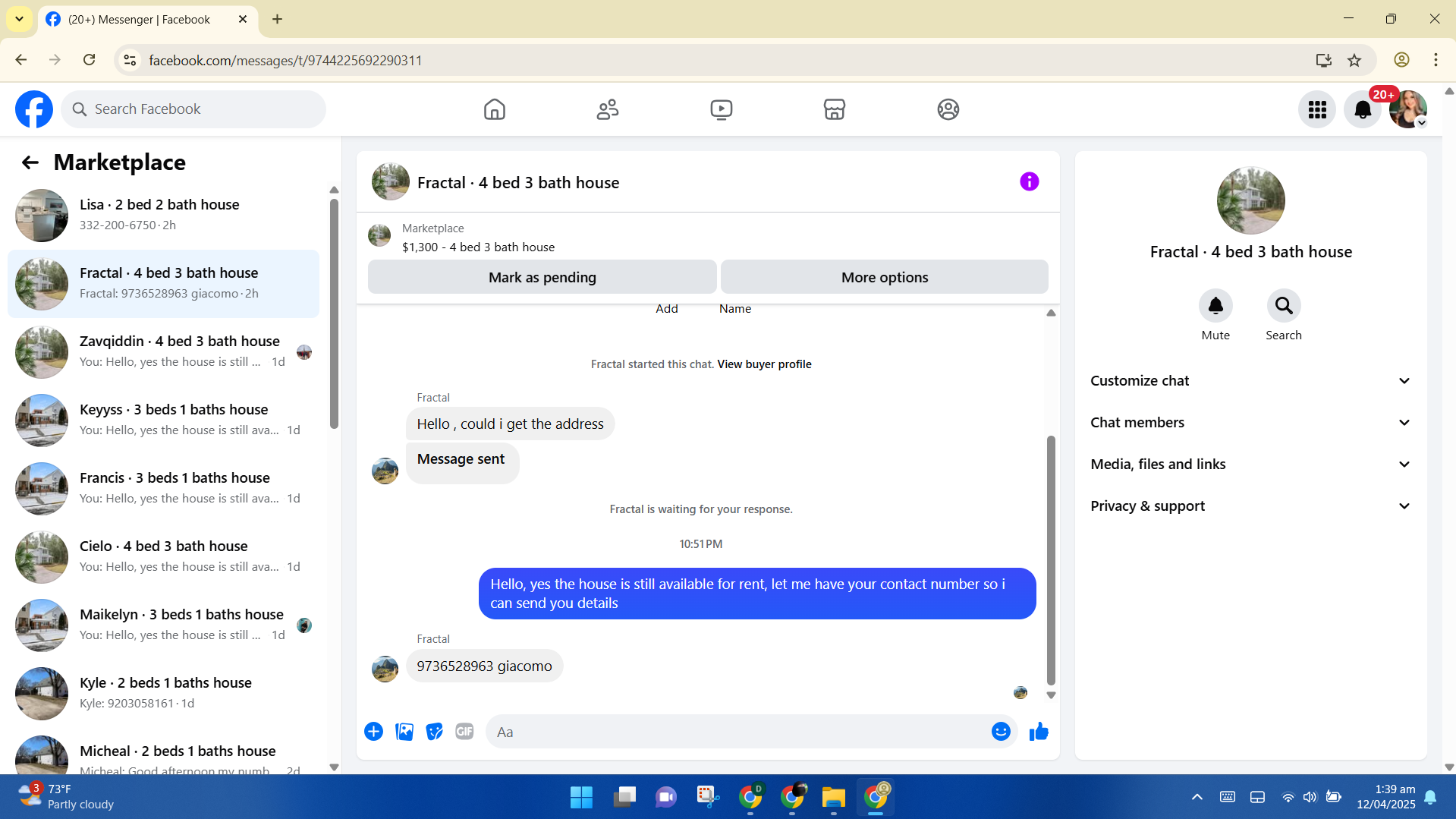
Task: Install app icon in the address bar
Action: click(1323, 60)
